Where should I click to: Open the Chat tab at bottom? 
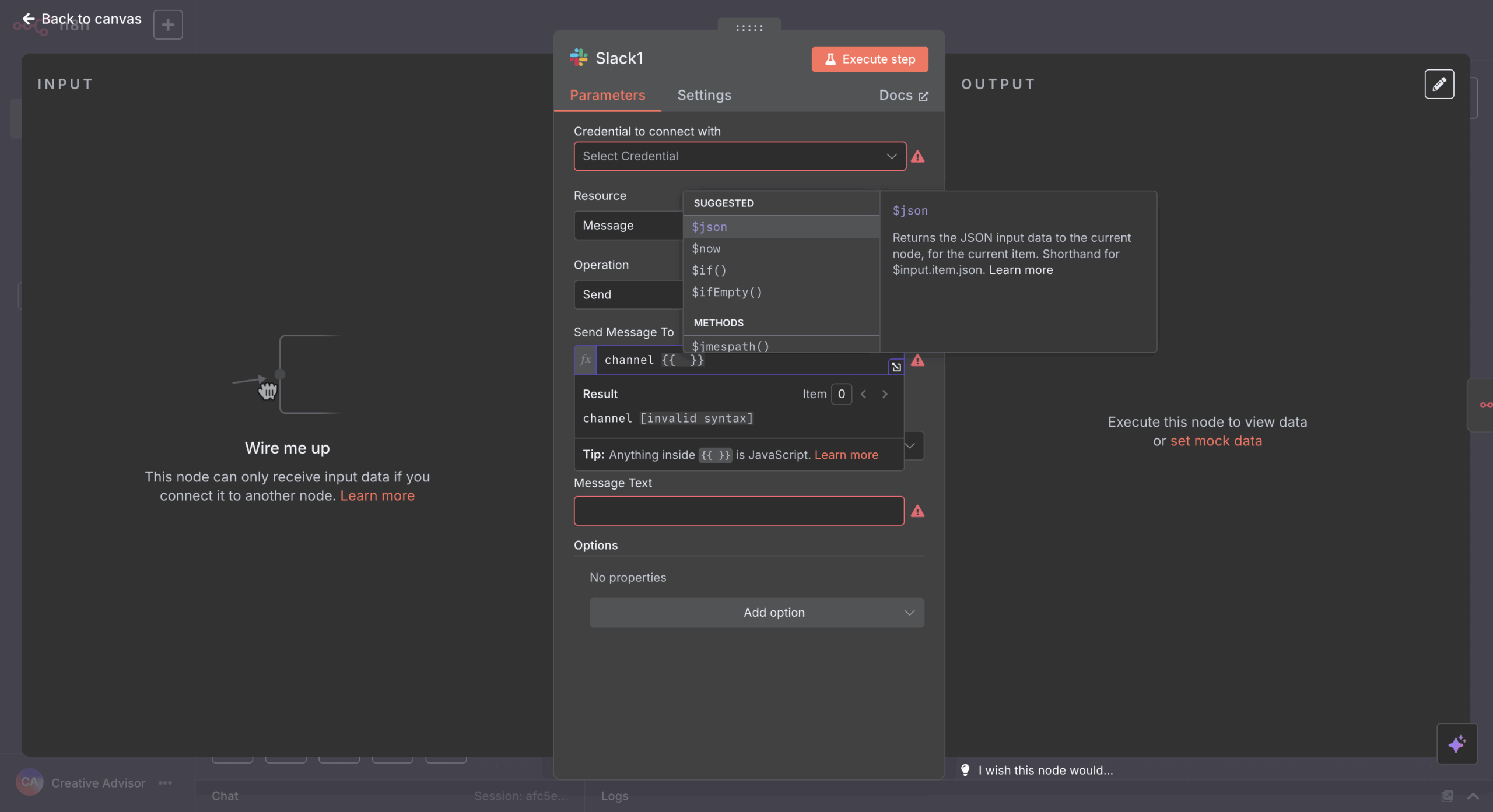[225, 796]
